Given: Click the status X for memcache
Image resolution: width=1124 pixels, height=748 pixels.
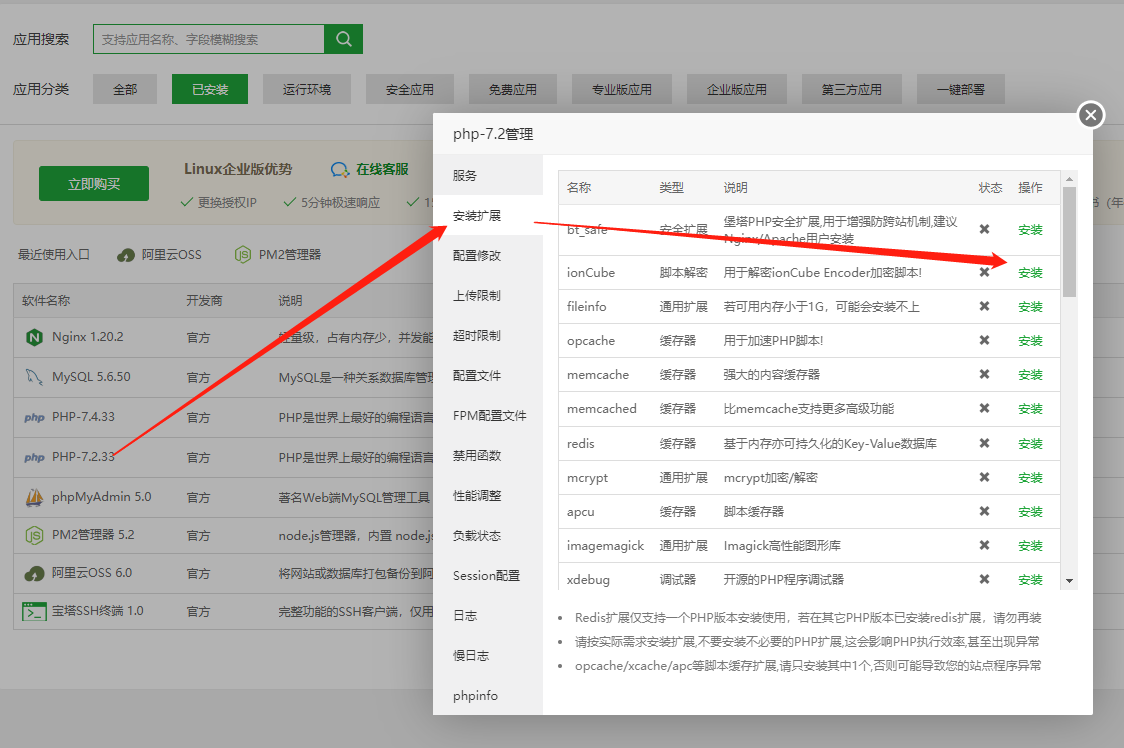Looking at the screenshot, I should (984, 374).
